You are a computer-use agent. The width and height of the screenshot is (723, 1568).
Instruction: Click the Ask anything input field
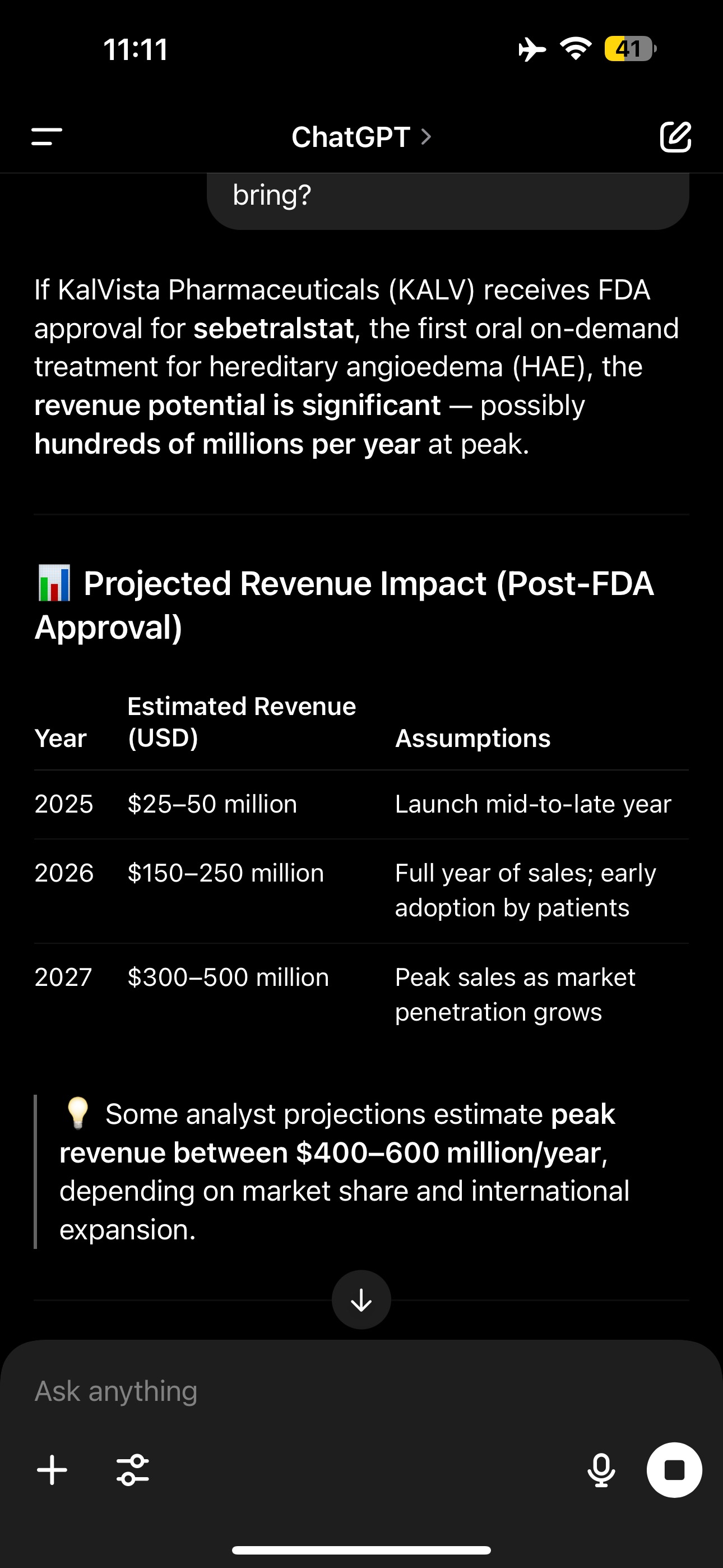pyautogui.click(x=361, y=1391)
